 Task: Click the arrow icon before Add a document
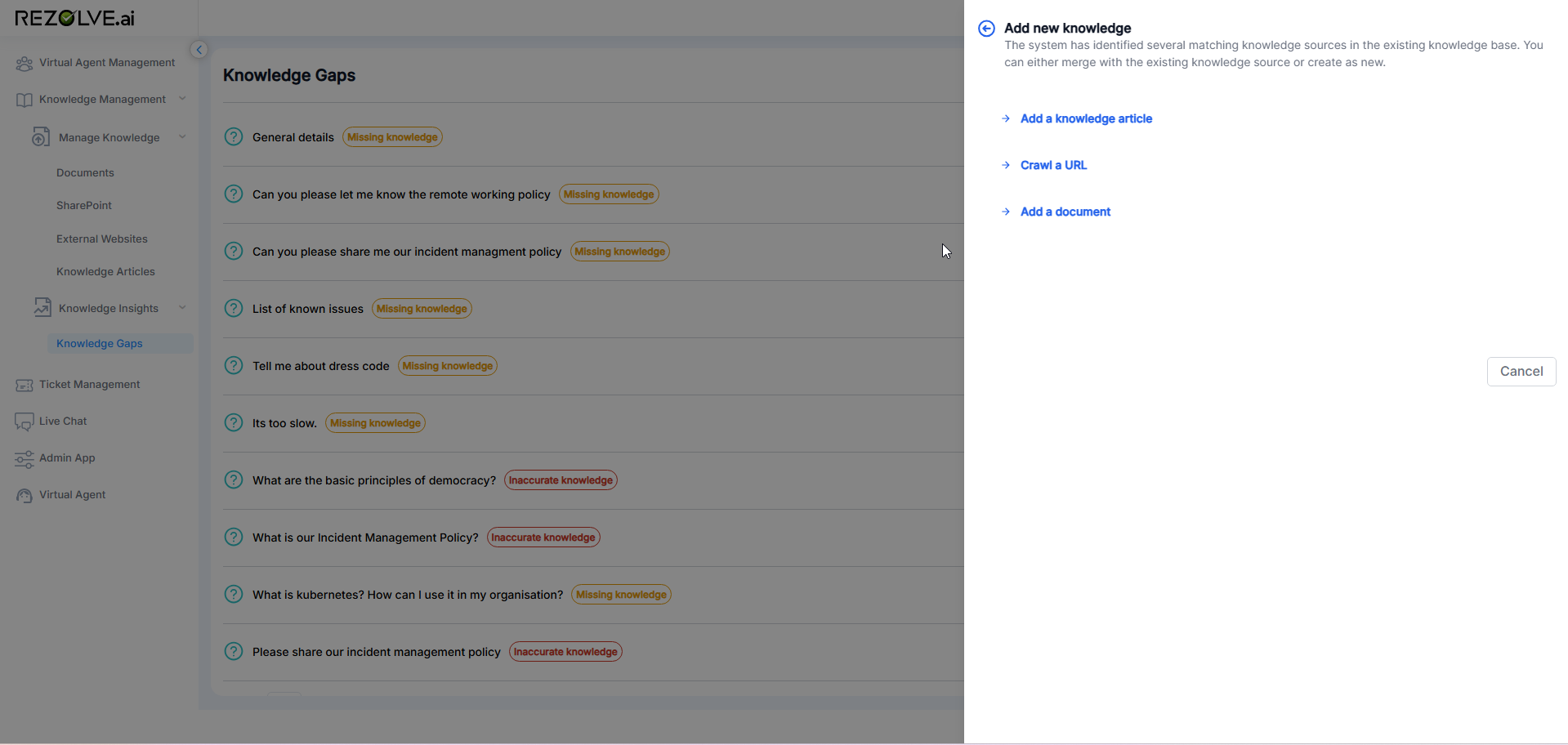coord(1006,212)
